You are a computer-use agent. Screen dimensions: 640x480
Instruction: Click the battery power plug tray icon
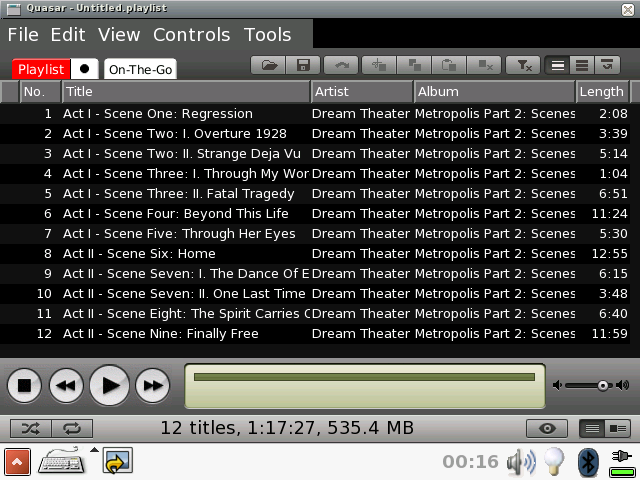coord(621,463)
